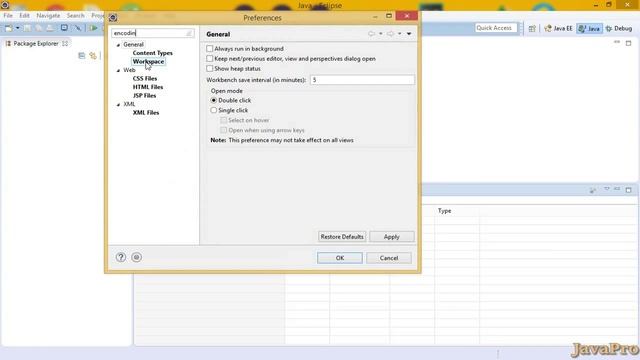Click the Type column header
The height and width of the screenshot is (360, 640).
(457, 211)
